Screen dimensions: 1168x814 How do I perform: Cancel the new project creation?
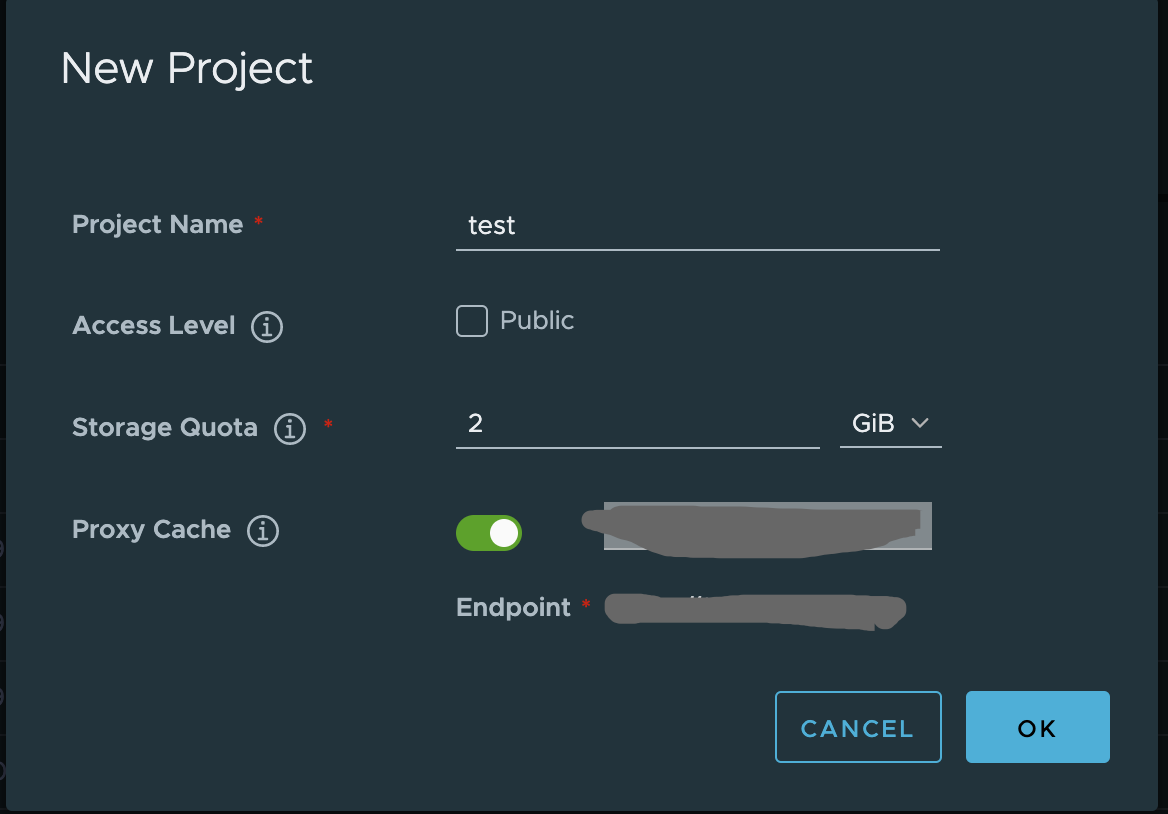(x=857, y=727)
